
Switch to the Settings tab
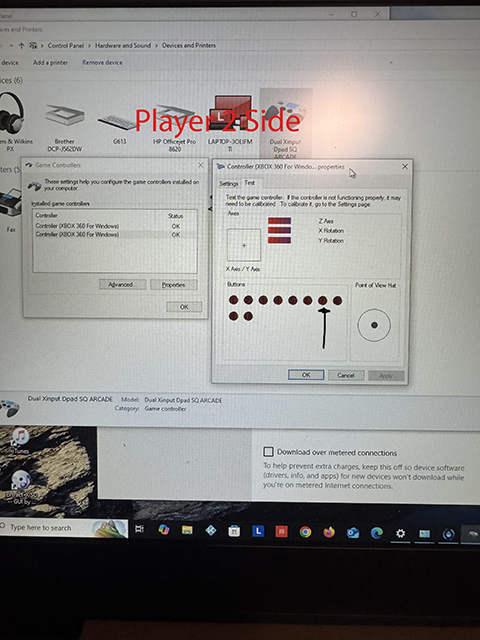tap(229, 184)
